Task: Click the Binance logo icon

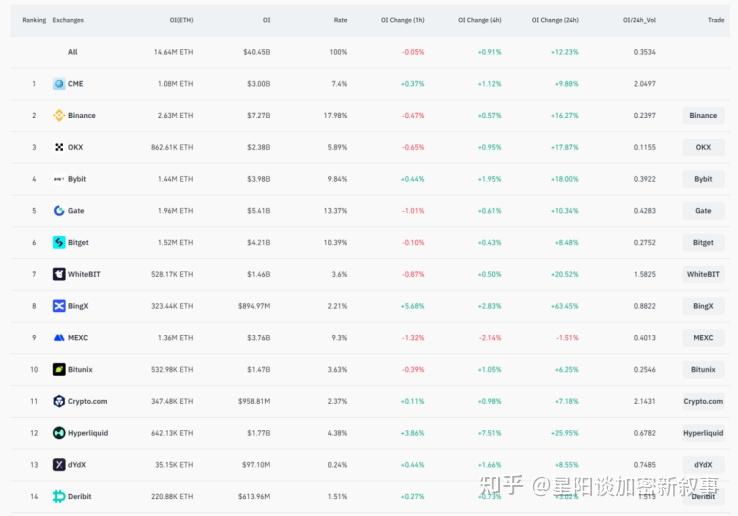Action: [59, 115]
